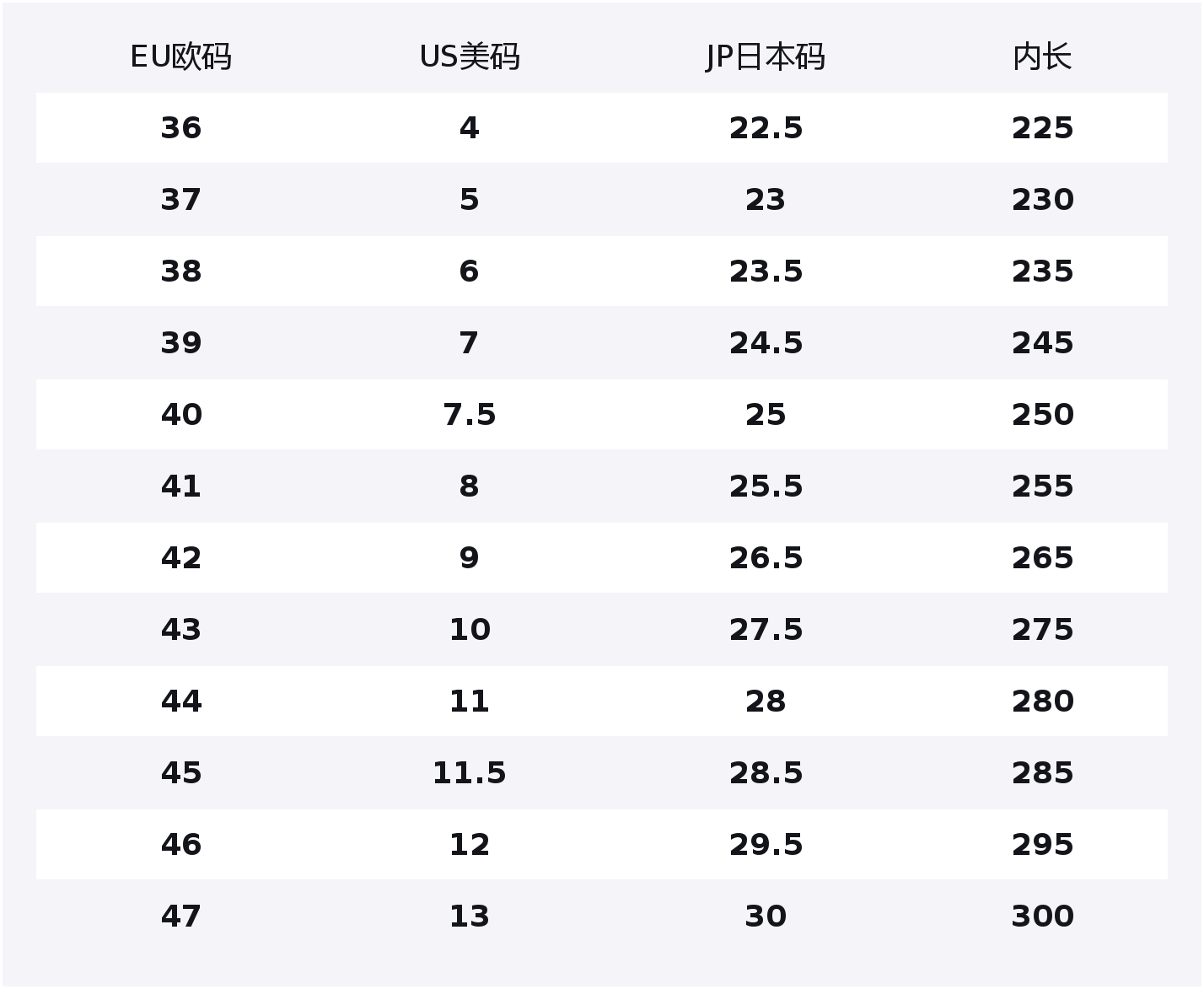Click the 内长 column header
The height and width of the screenshot is (989, 1204).
point(1042,57)
